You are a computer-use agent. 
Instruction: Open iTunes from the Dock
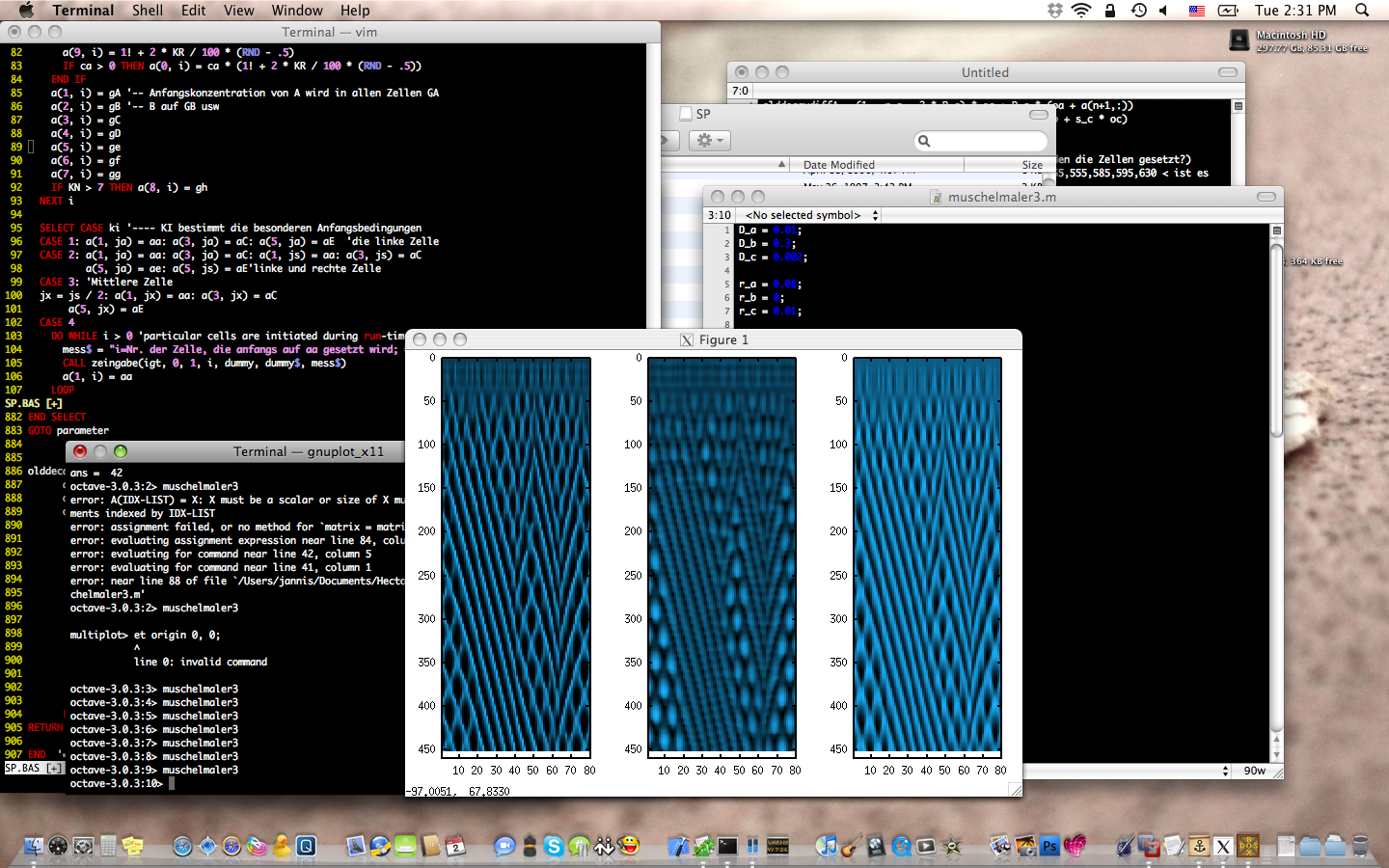click(x=826, y=847)
